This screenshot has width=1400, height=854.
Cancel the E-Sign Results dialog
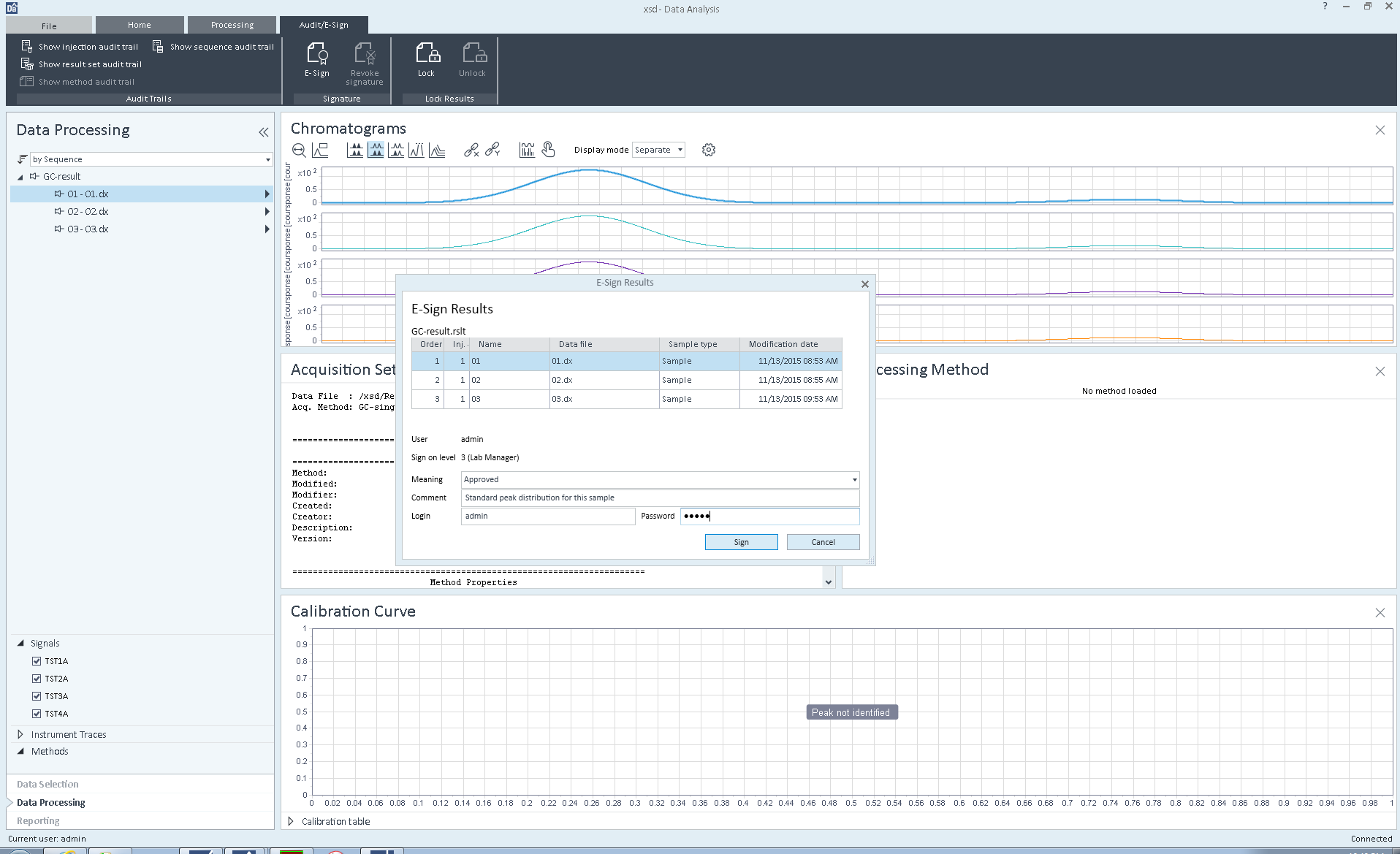[823, 542]
